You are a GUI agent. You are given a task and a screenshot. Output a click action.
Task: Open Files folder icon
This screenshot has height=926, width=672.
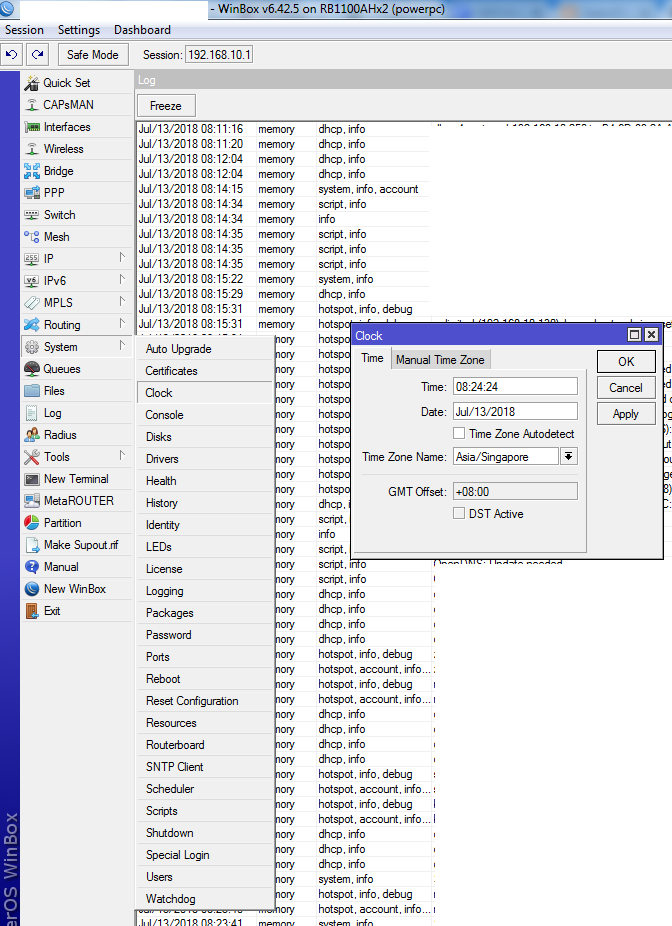tap(31, 391)
